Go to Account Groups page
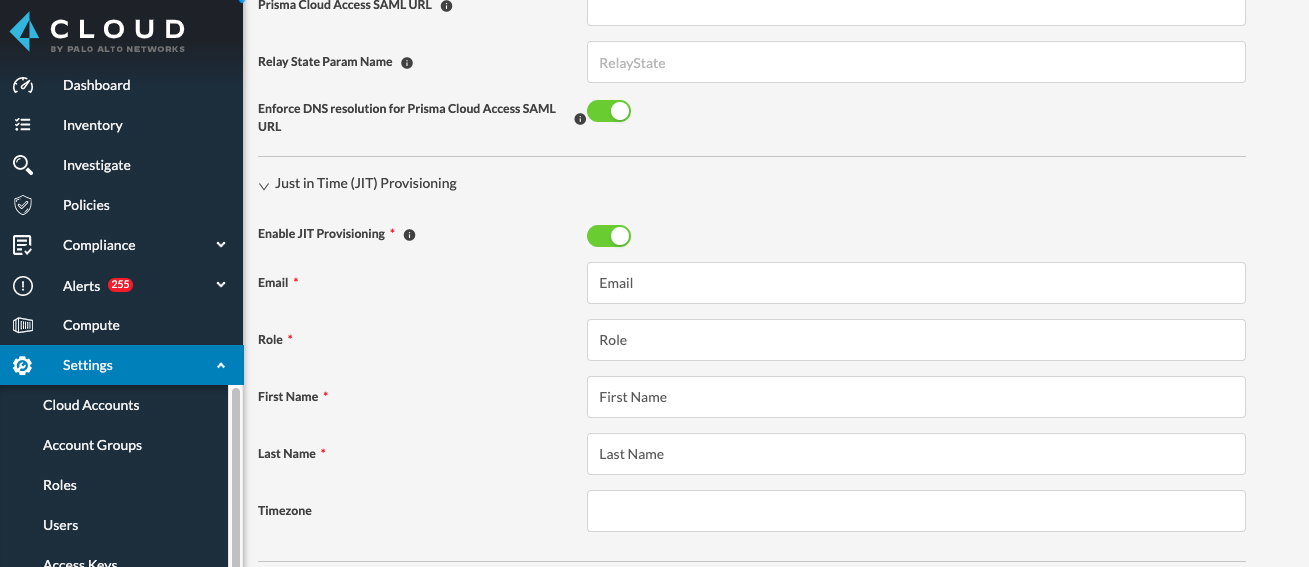The image size is (1309, 567). [92, 445]
